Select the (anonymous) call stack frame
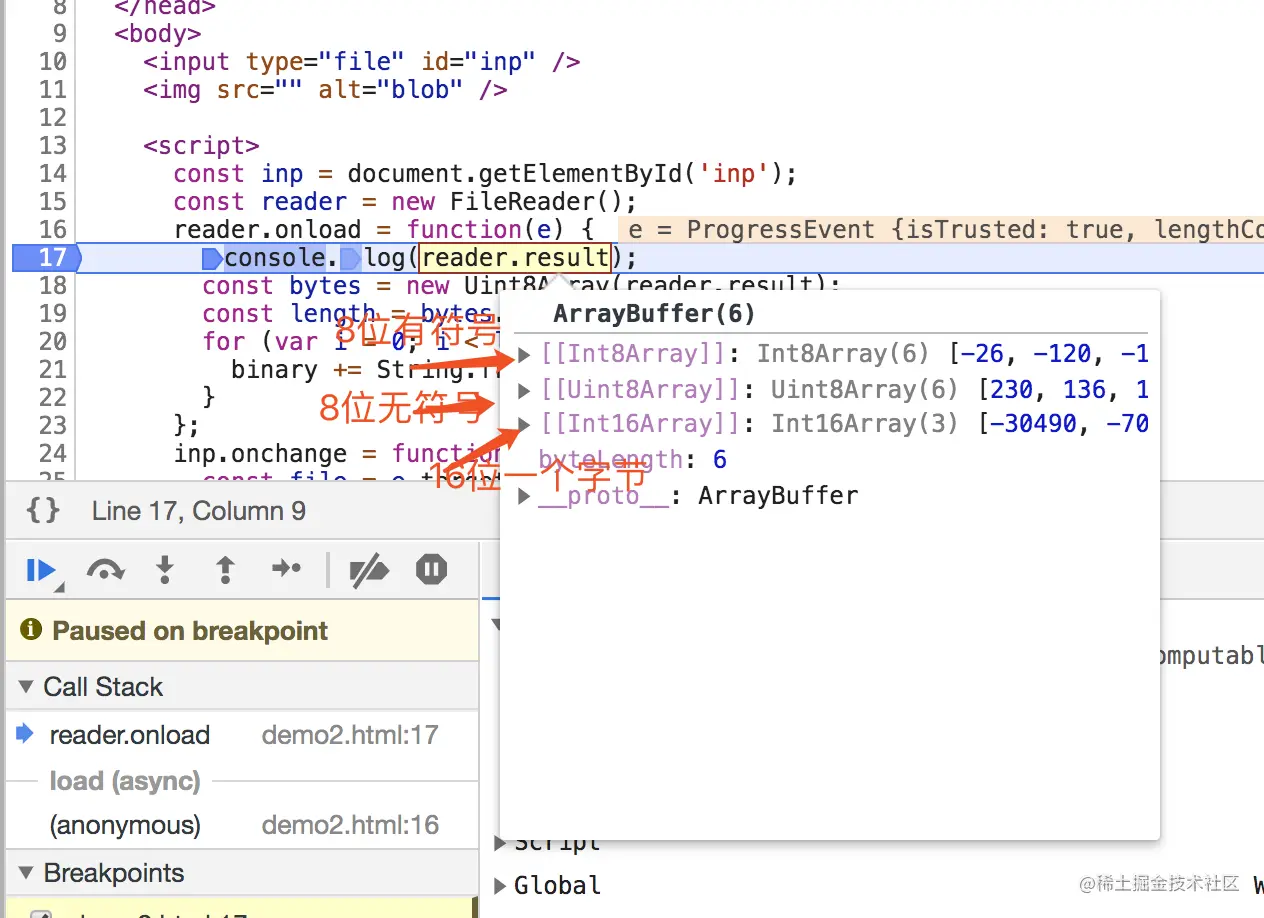Image resolution: width=1264 pixels, height=918 pixels. [242, 825]
